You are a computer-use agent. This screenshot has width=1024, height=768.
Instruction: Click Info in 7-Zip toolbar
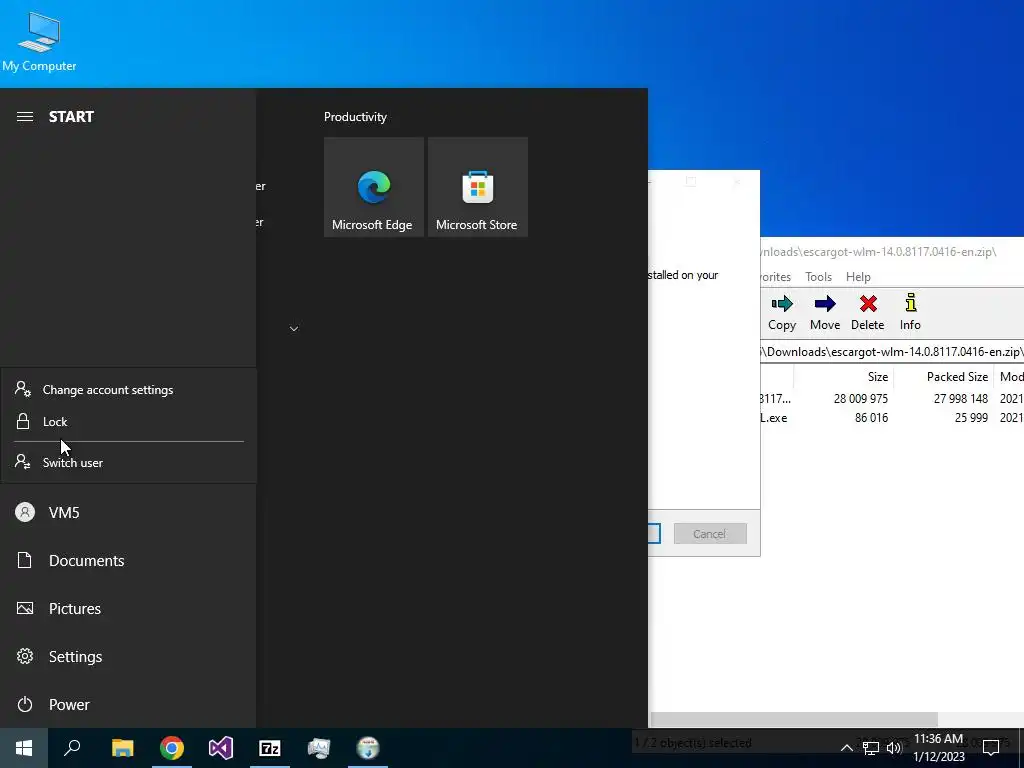[x=910, y=313]
